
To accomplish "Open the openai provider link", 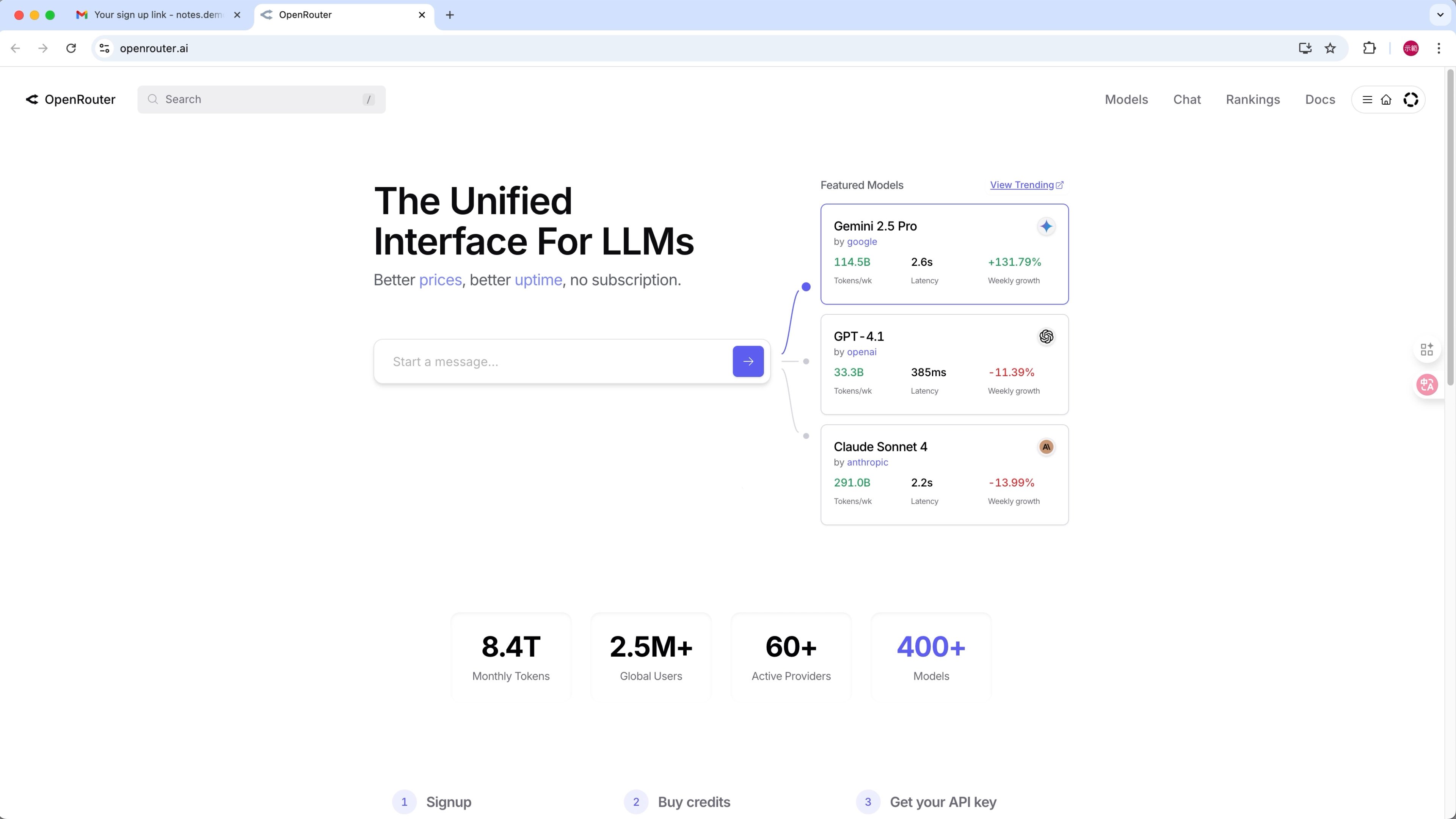I will [861, 351].
